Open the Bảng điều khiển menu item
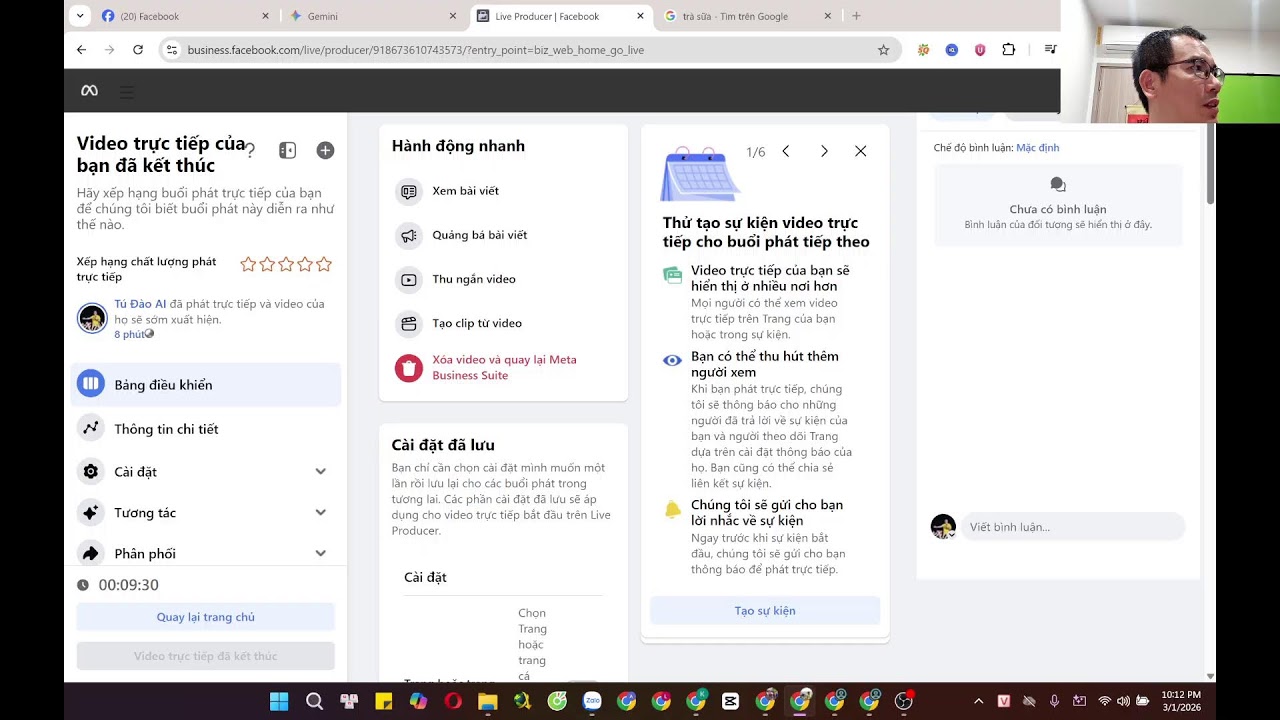The image size is (1280, 720). point(206,385)
